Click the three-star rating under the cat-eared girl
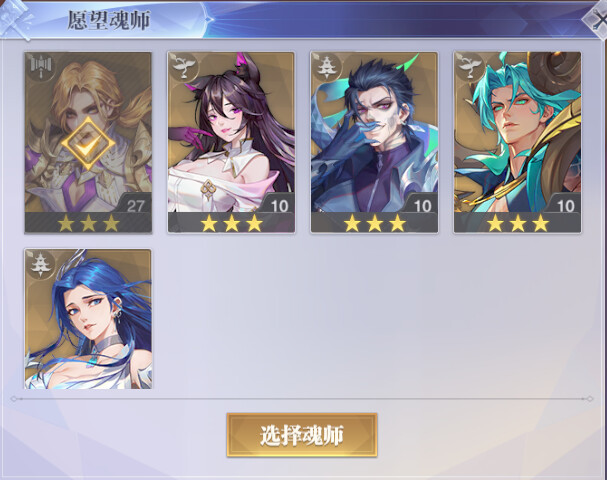 pyautogui.click(x=231, y=223)
